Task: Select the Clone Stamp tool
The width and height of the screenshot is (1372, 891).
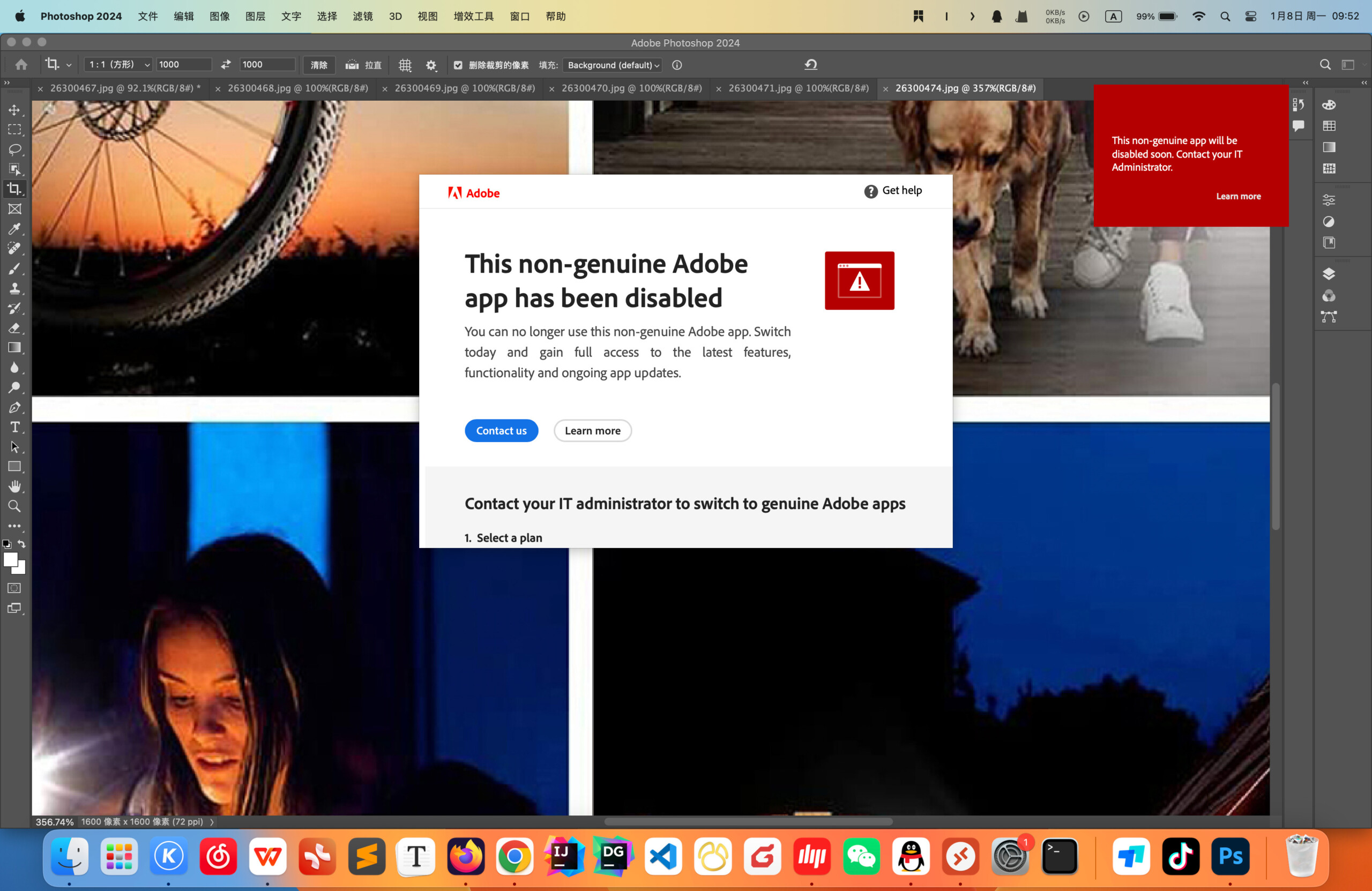Action: pos(14,288)
